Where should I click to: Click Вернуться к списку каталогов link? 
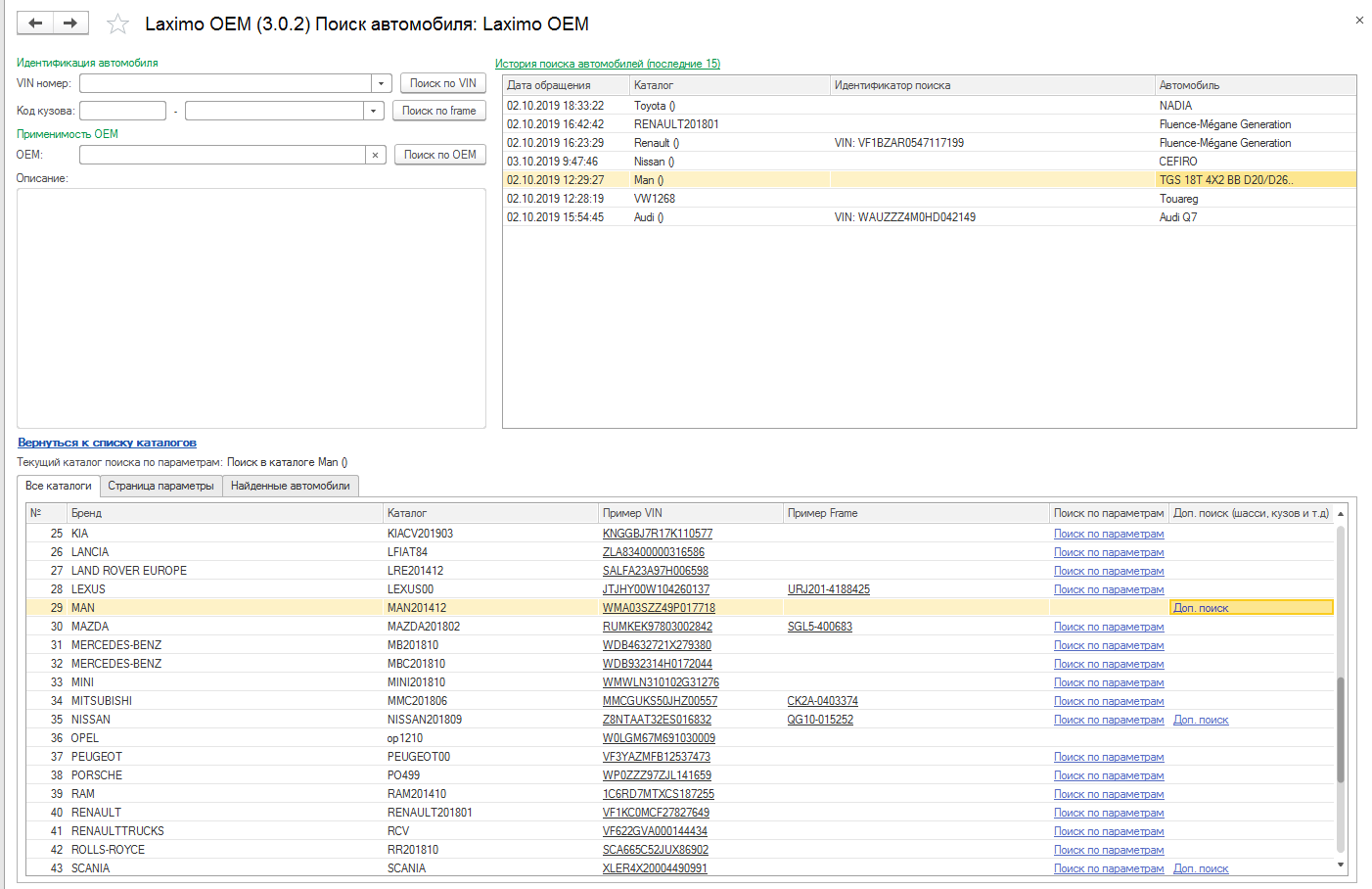107,443
